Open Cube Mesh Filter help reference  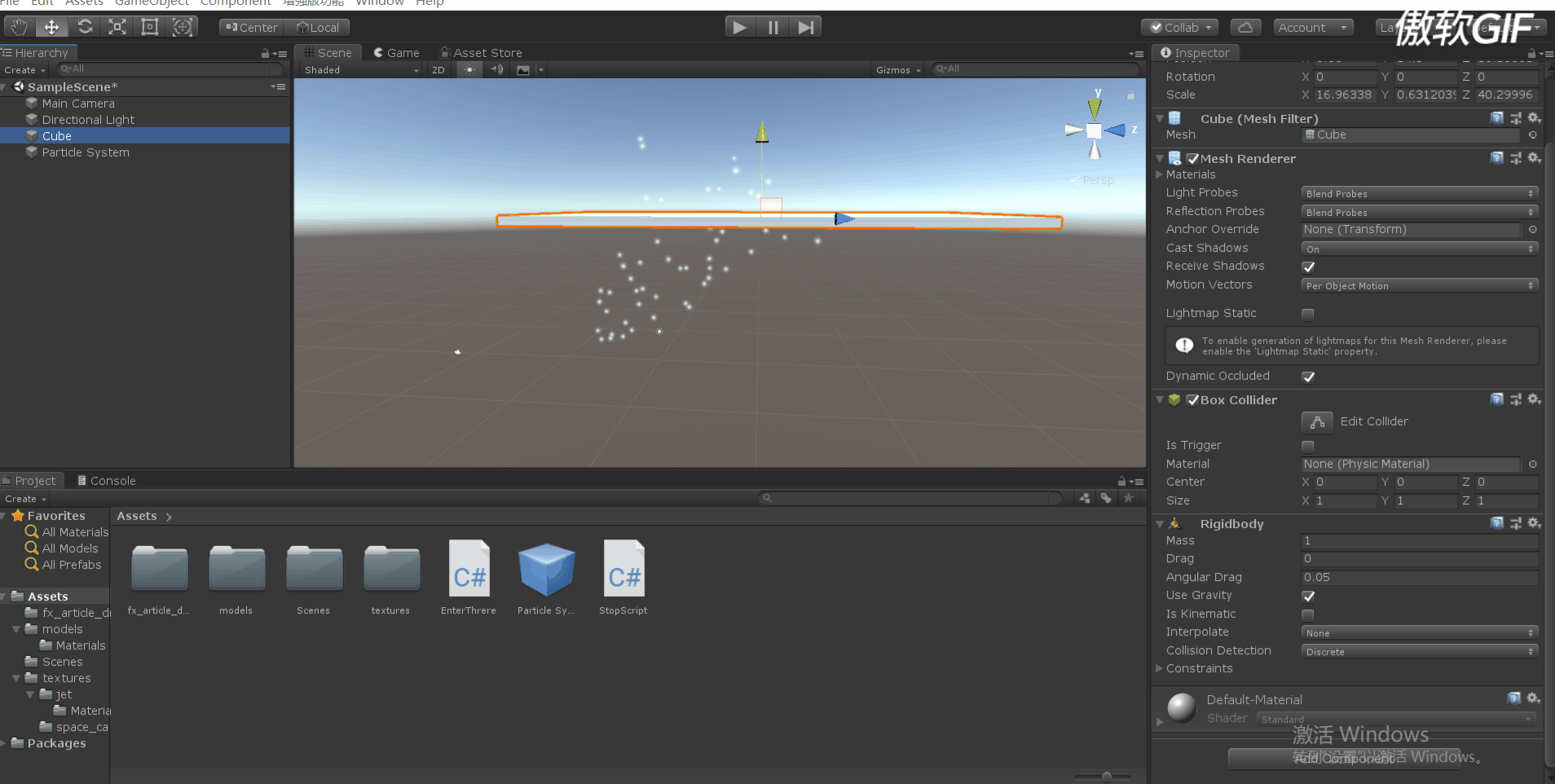(1497, 118)
